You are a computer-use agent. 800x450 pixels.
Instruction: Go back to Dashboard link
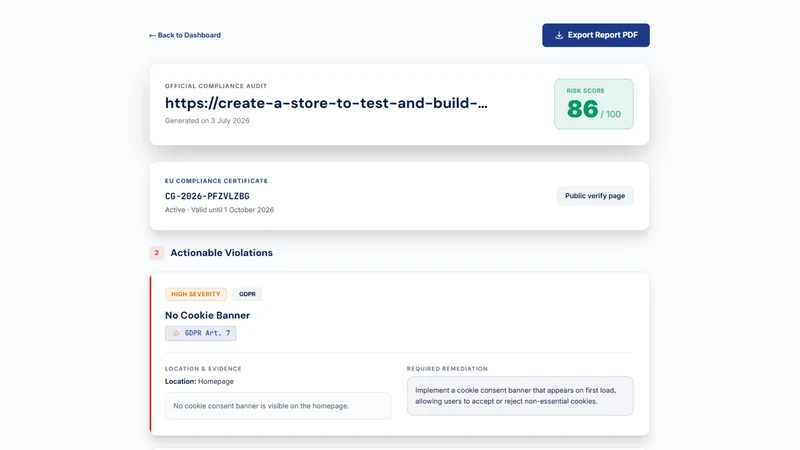185,35
